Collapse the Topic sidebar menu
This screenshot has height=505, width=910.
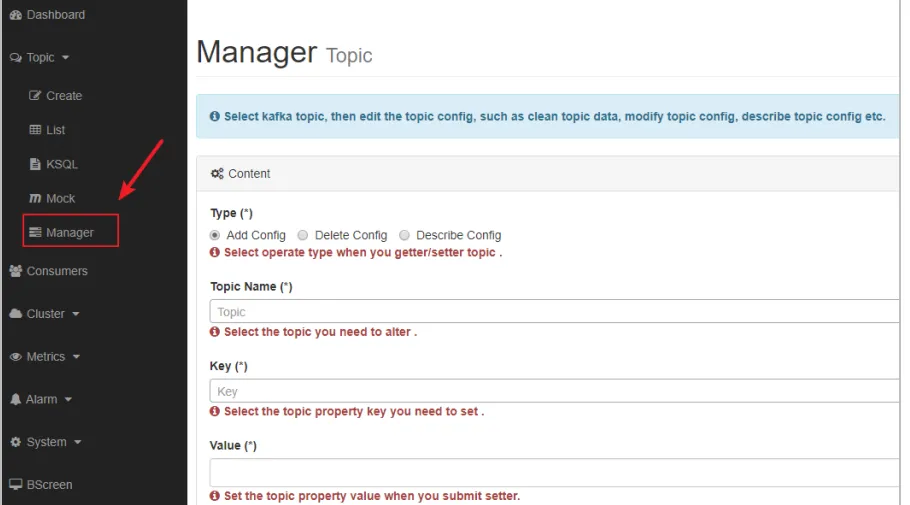[x=40, y=58]
